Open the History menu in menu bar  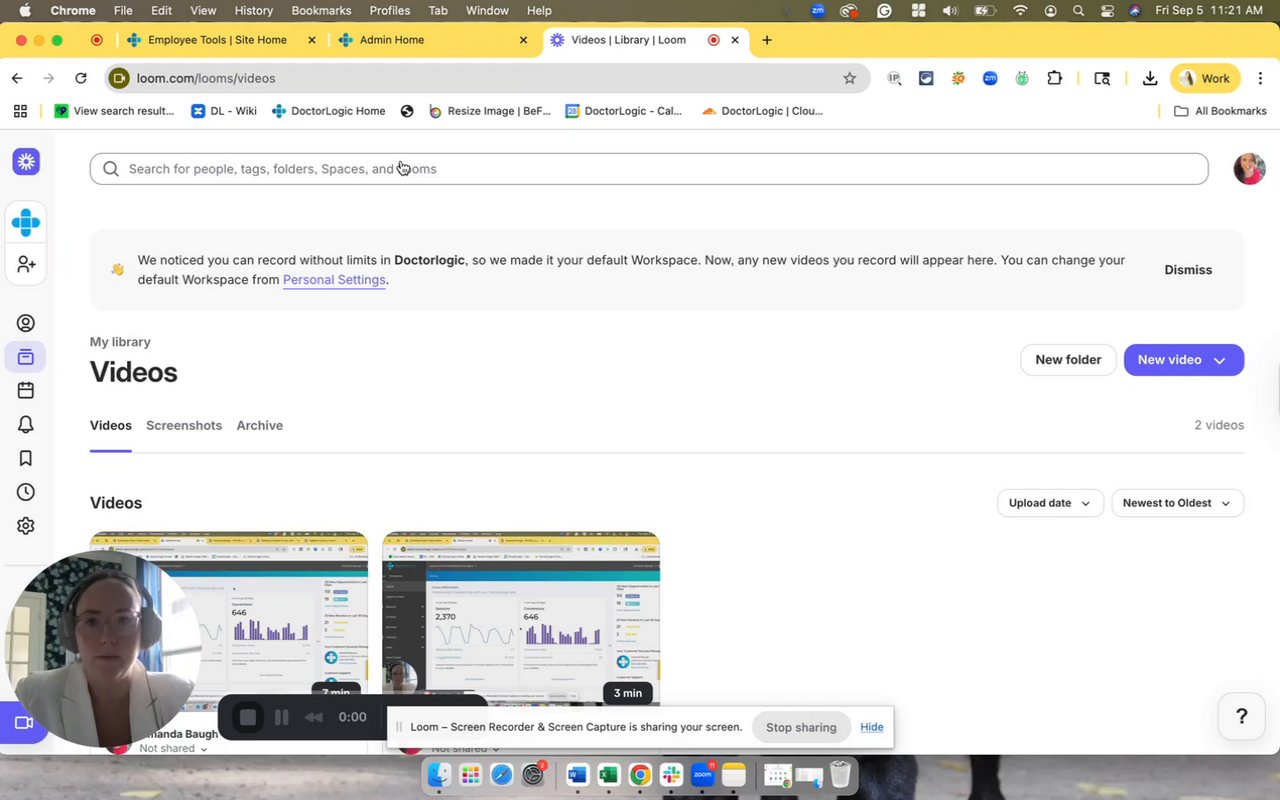254,10
